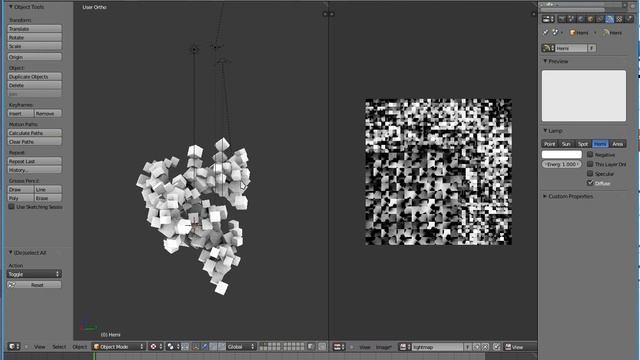Enable the Specular lamp checkbox
640x360 pixels.
click(590, 173)
